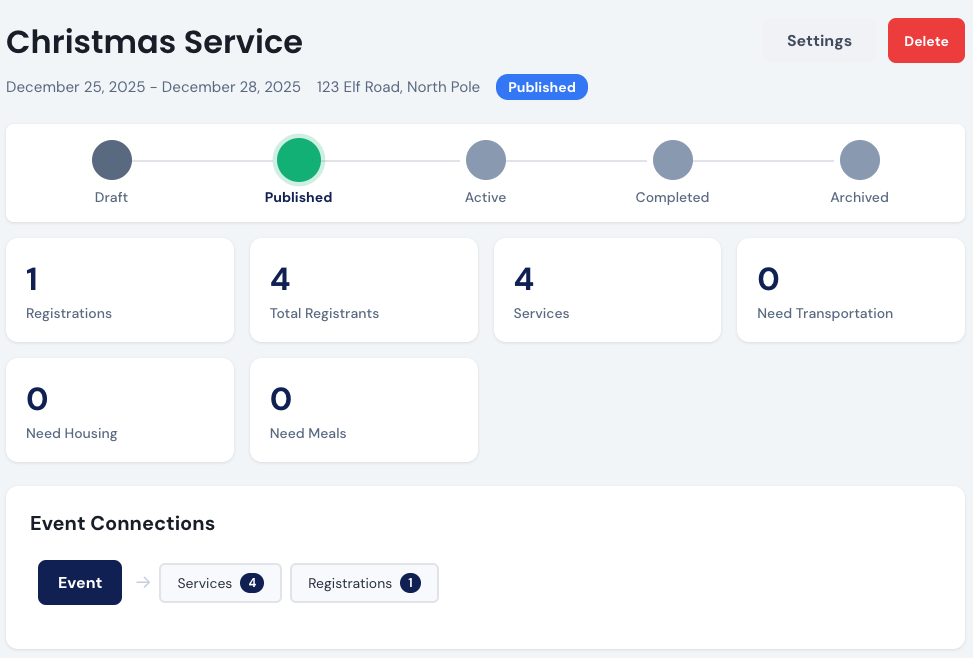Click the Draft status circle
The height and width of the screenshot is (658, 973).
tap(111, 160)
